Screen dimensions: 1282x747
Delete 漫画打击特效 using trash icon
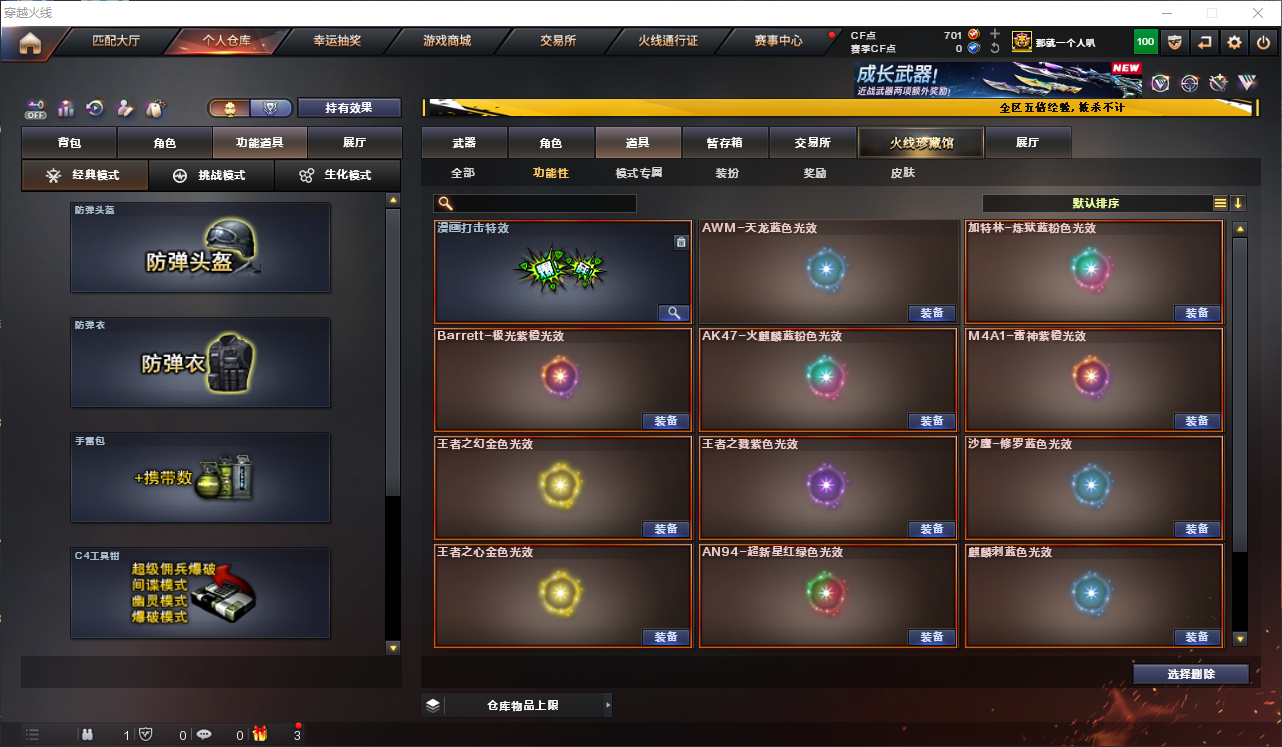[681, 242]
